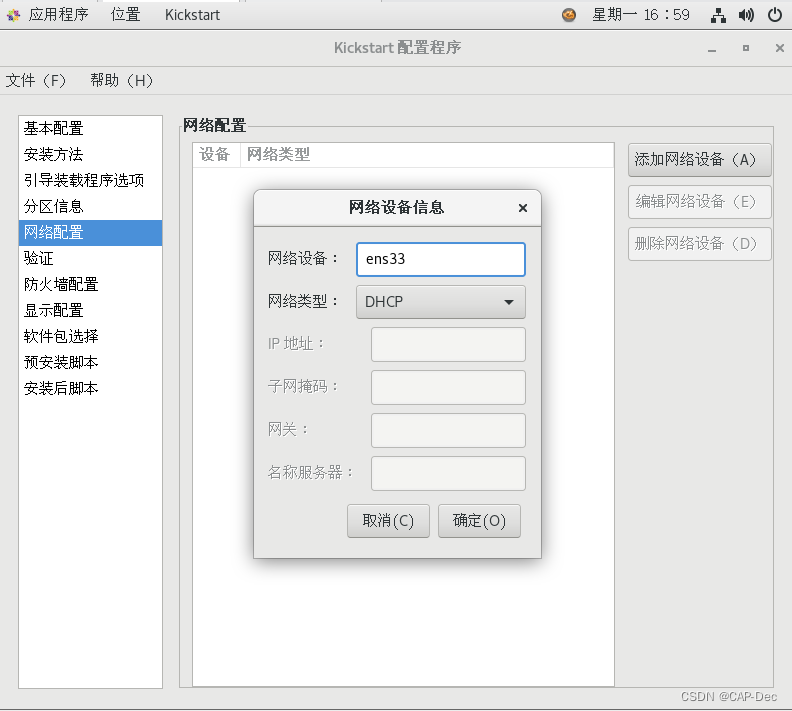Image resolution: width=792 pixels, height=711 pixels.
Task: Click 添加网络设备 (A) button
Action: tap(700, 160)
